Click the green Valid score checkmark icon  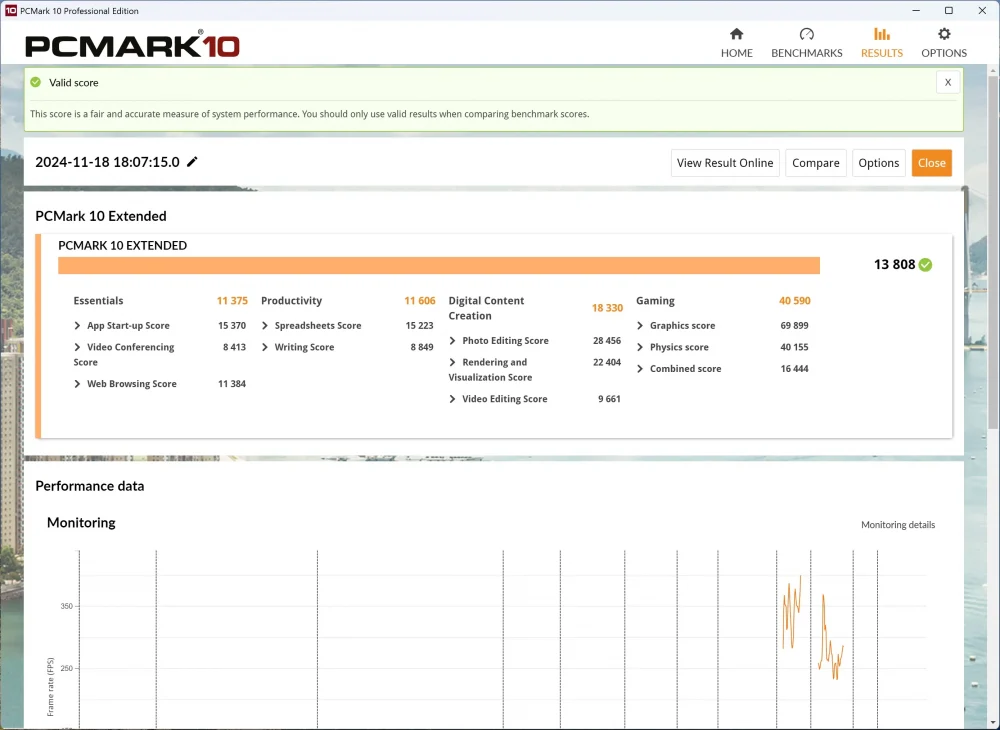coord(36,82)
